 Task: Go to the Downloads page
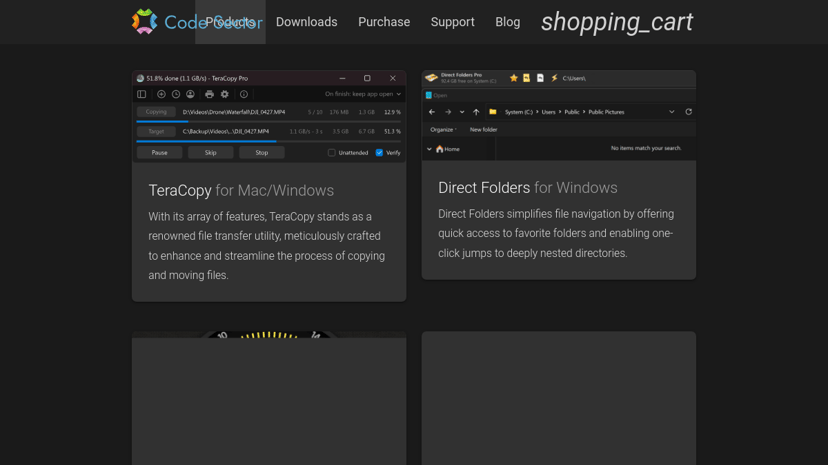pos(306,22)
